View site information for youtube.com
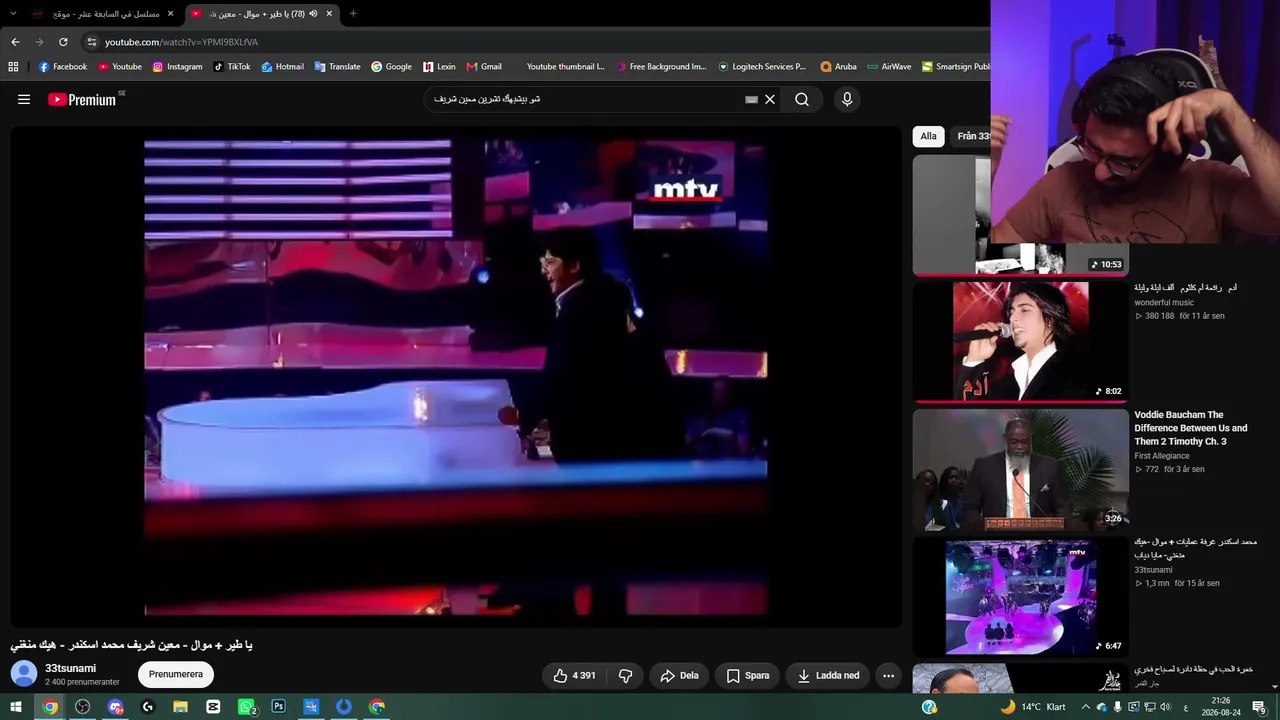The height and width of the screenshot is (720, 1280). [x=92, y=42]
